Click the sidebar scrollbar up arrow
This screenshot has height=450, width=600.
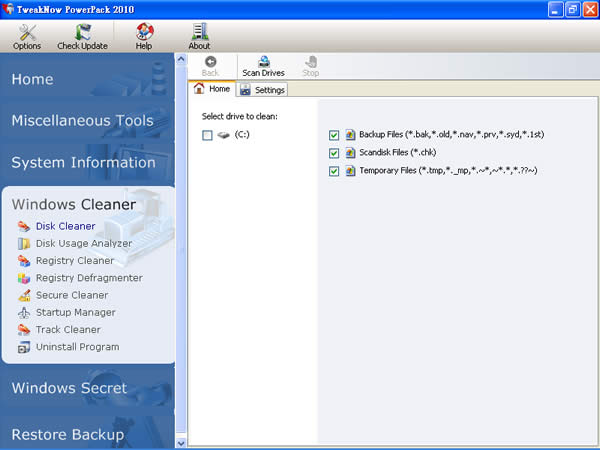(181, 59)
